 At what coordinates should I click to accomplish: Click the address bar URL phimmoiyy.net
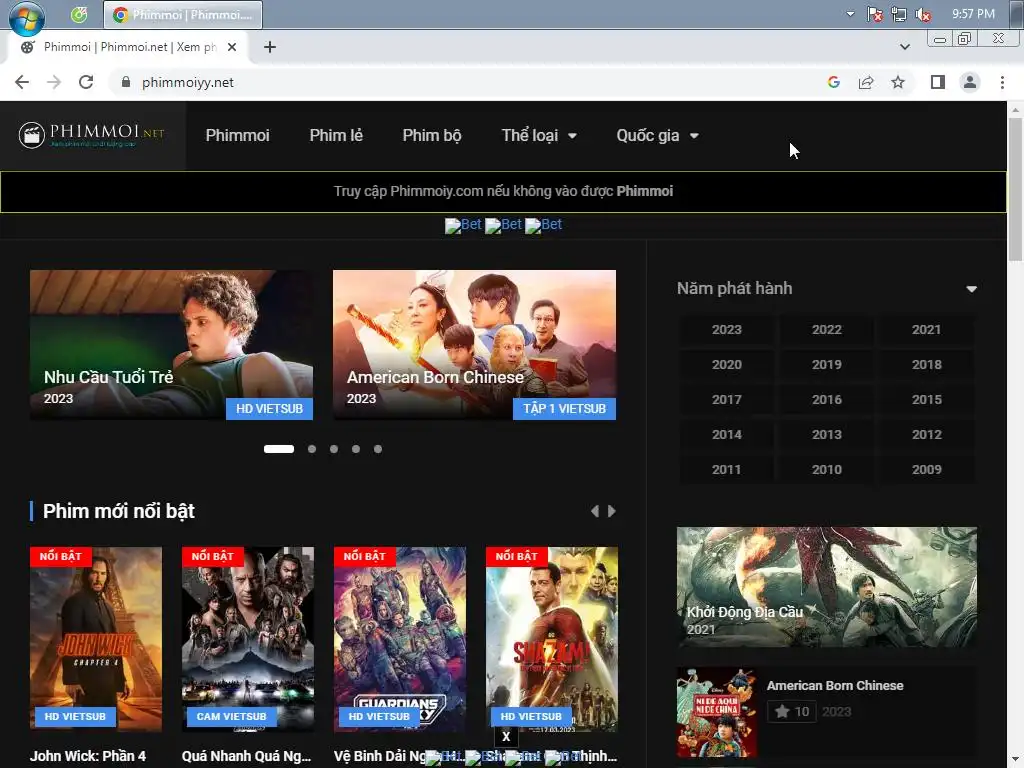(x=188, y=82)
